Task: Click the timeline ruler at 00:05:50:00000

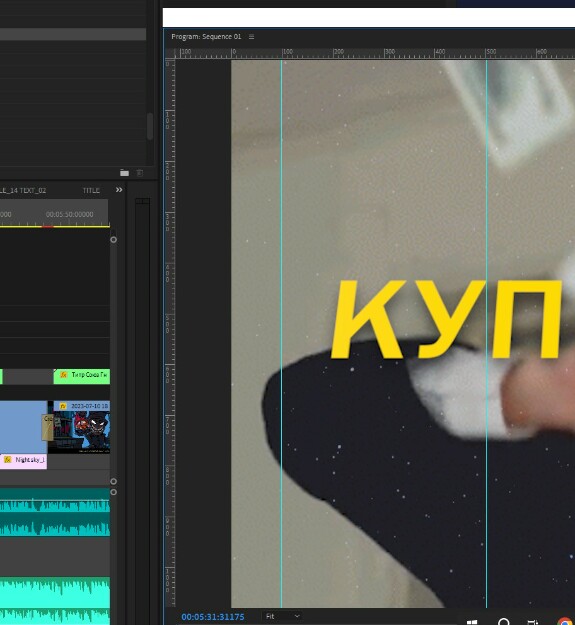Action: [x=69, y=214]
